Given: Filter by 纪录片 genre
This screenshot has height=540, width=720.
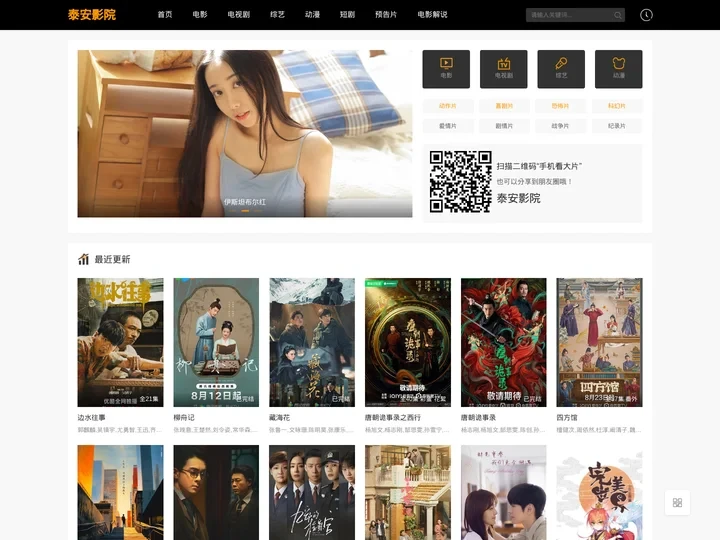Looking at the screenshot, I should (617, 126).
